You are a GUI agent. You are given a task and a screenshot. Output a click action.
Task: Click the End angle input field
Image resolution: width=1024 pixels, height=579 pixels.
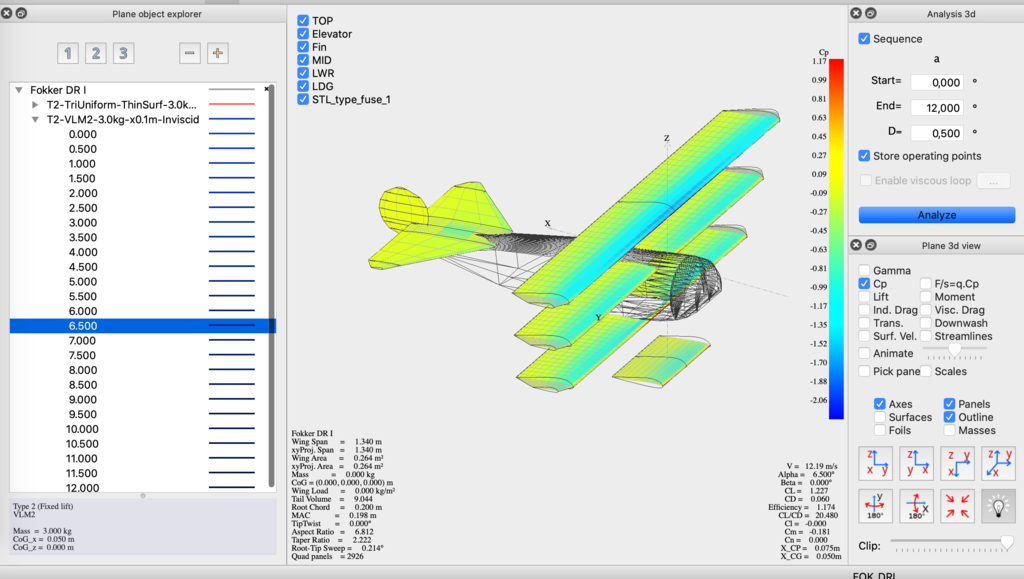(936, 107)
